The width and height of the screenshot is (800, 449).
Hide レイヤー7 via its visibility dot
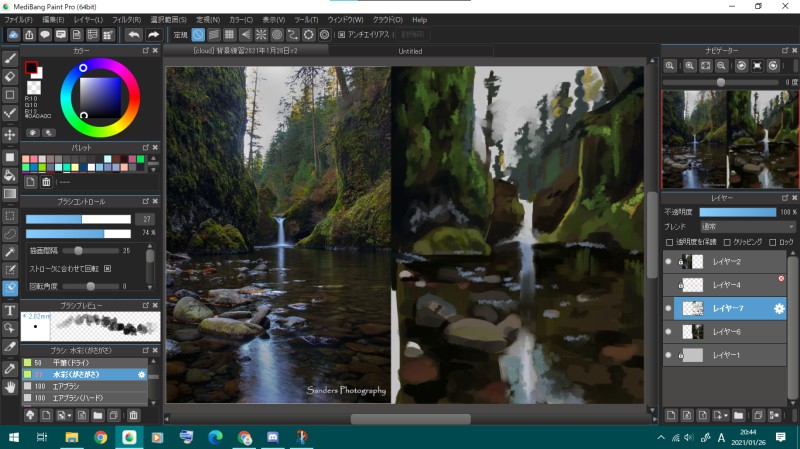[x=668, y=308]
